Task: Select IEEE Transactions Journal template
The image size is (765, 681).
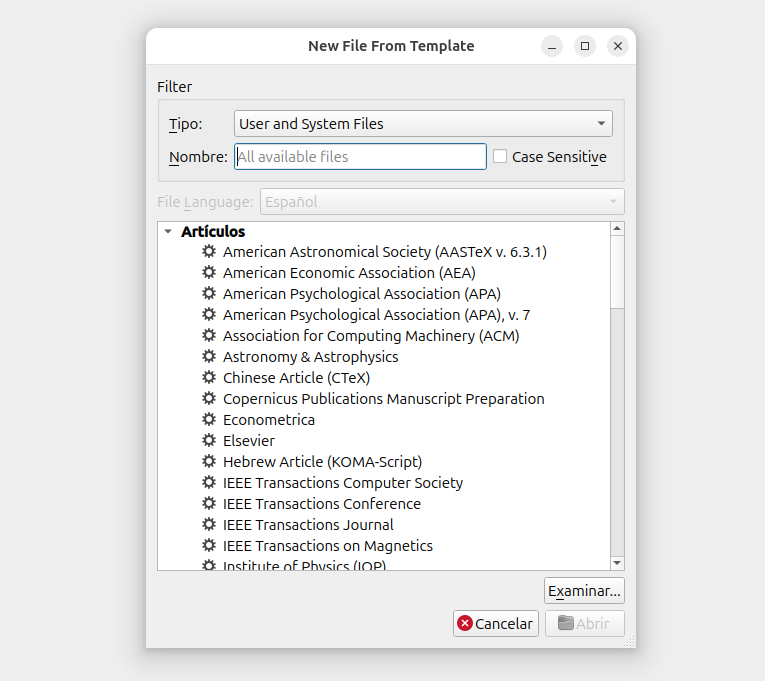Action: [308, 524]
